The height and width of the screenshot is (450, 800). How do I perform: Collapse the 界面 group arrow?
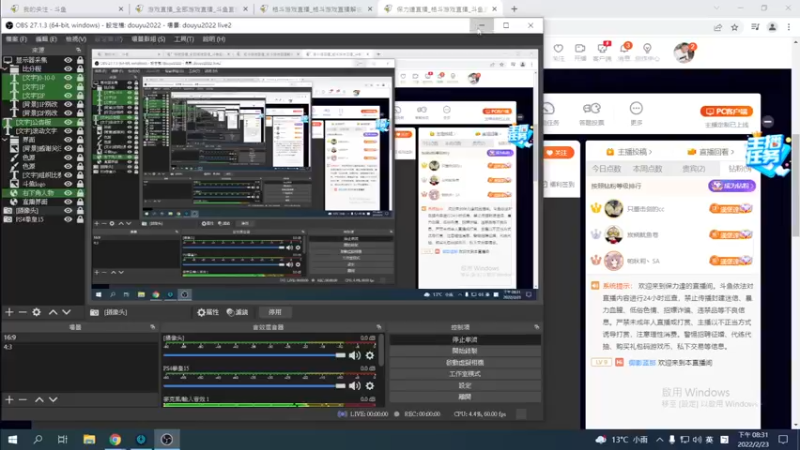[5, 140]
